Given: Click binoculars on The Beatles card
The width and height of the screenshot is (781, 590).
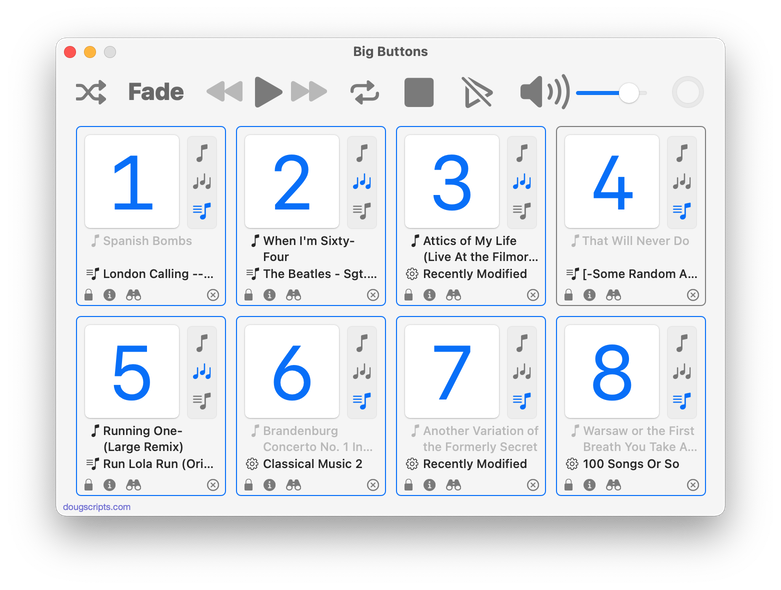Looking at the screenshot, I should (293, 295).
